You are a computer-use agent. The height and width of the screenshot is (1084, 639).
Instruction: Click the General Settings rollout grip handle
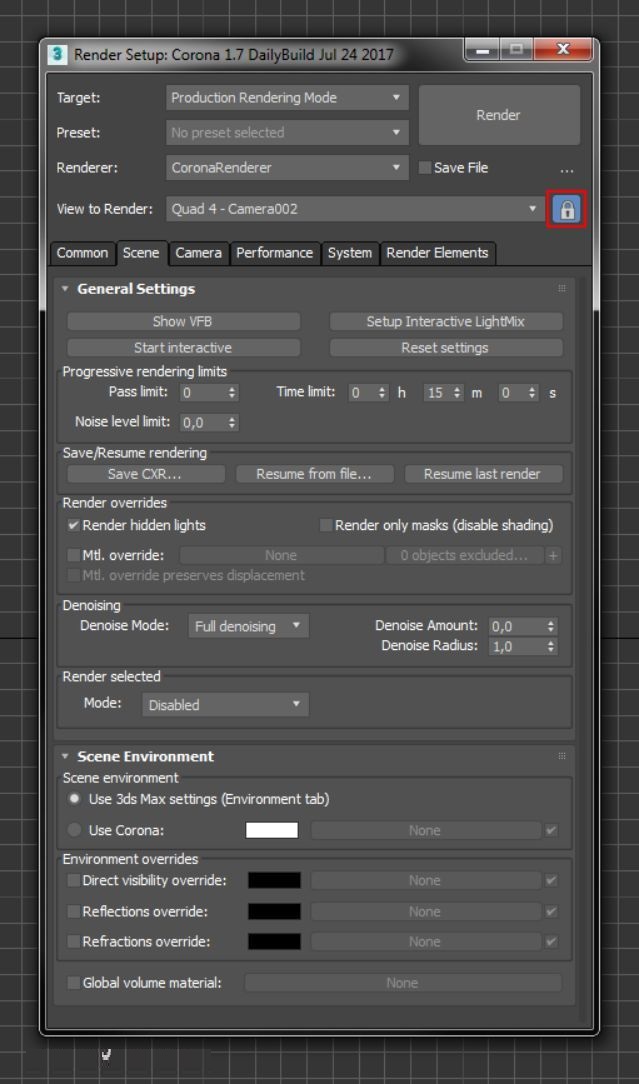pyautogui.click(x=562, y=288)
